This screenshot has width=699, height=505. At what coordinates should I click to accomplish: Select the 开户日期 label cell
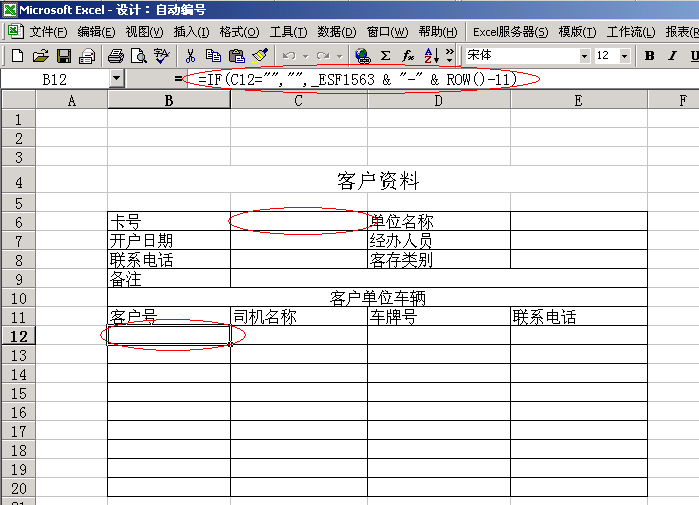tap(169, 241)
